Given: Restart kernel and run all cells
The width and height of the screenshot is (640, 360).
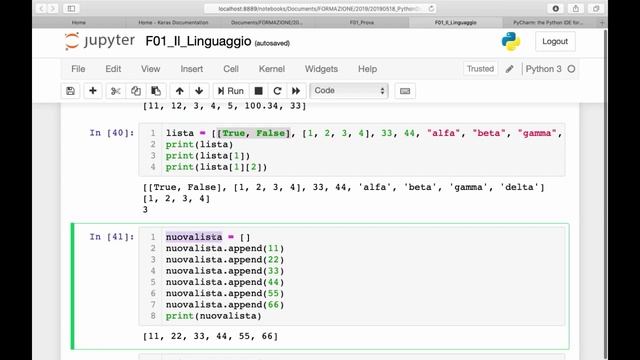Looking at the screenshot, I should pos(296,91).
